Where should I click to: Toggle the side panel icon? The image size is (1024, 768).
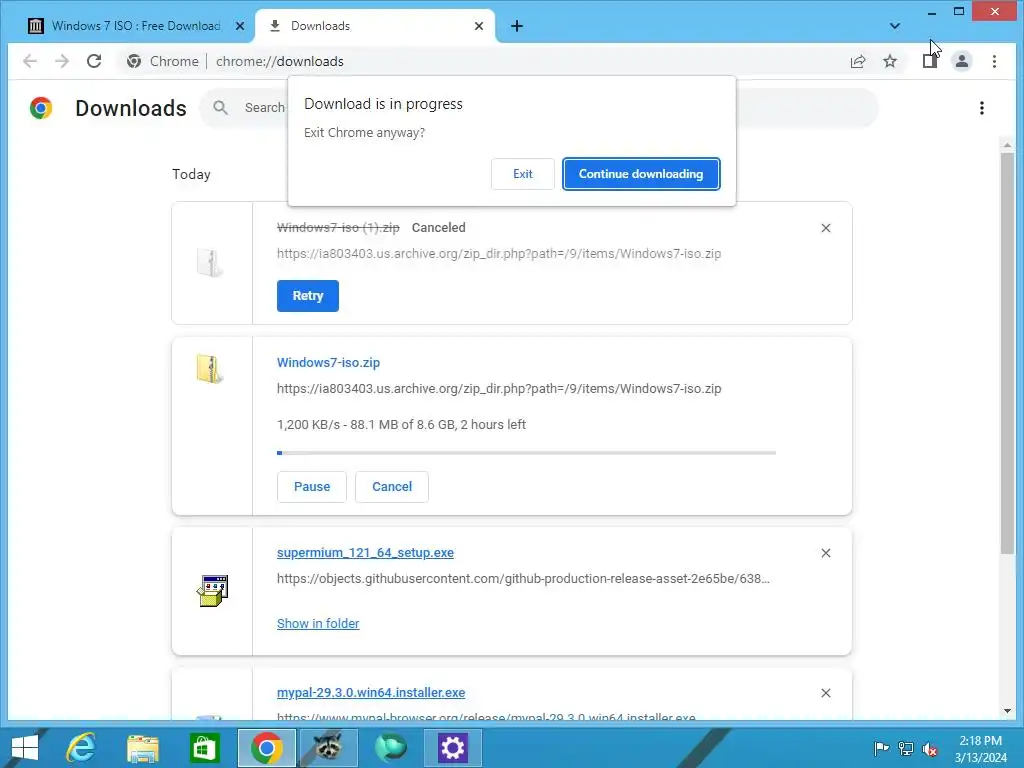(x=929, y=61)
